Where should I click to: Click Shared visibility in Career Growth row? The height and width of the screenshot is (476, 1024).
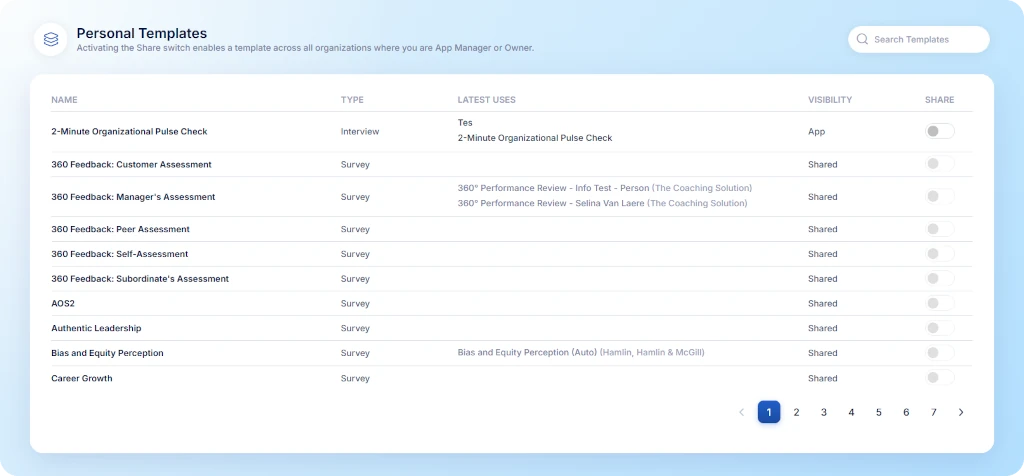(823, 378)
